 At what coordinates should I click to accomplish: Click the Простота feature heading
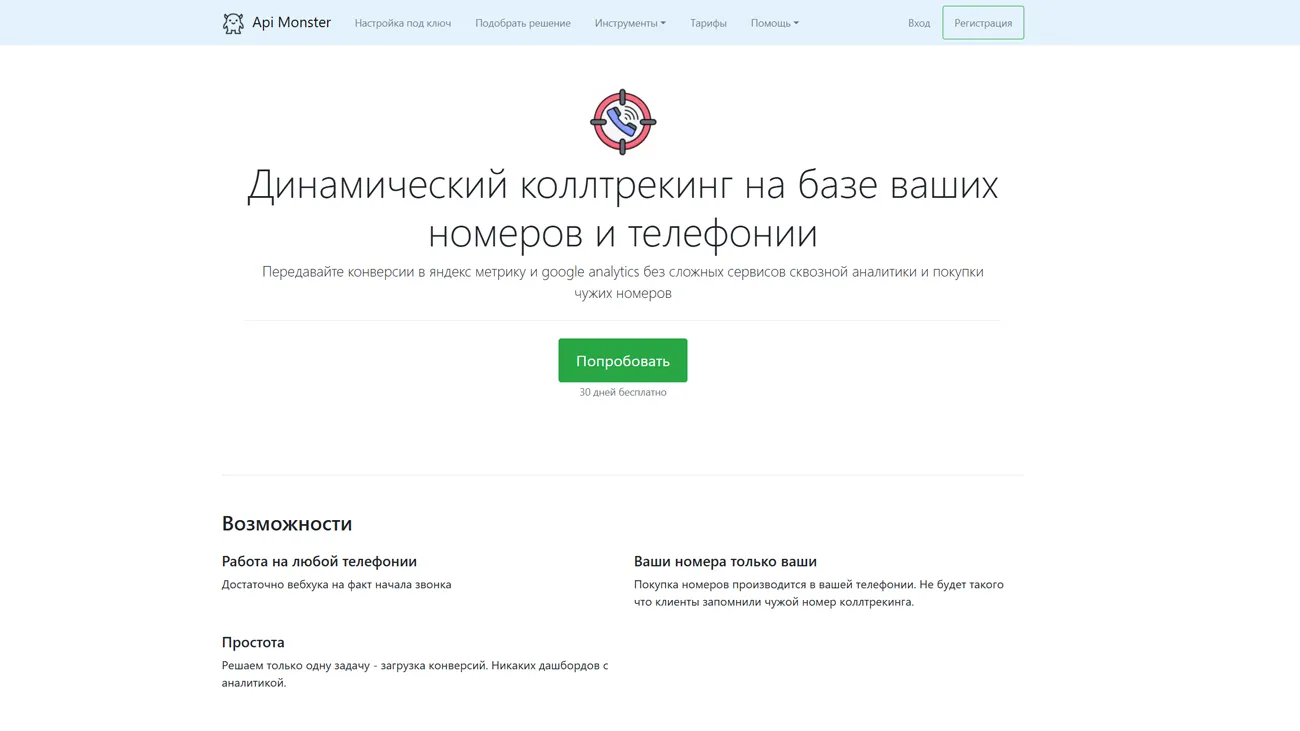click(x=253, y=642)
